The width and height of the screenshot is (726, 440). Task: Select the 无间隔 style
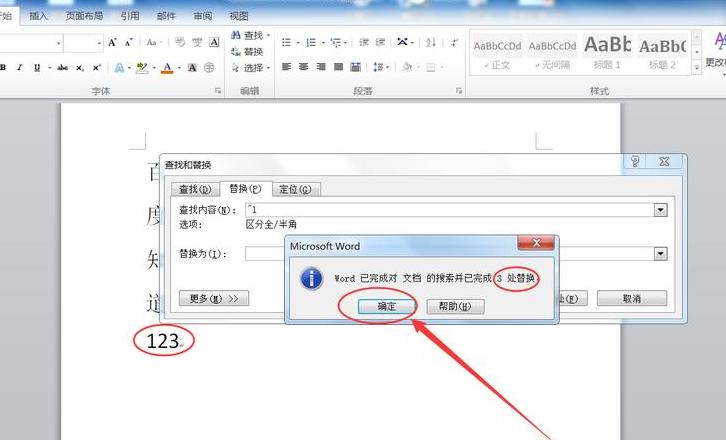click(x=552, y=51)
